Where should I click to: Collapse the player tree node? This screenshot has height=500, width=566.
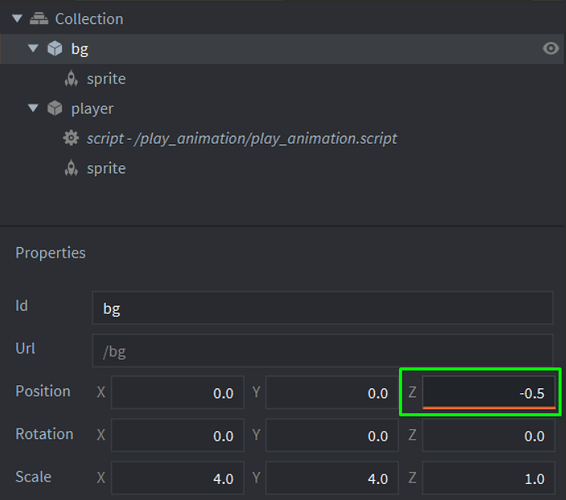point(33,108)
